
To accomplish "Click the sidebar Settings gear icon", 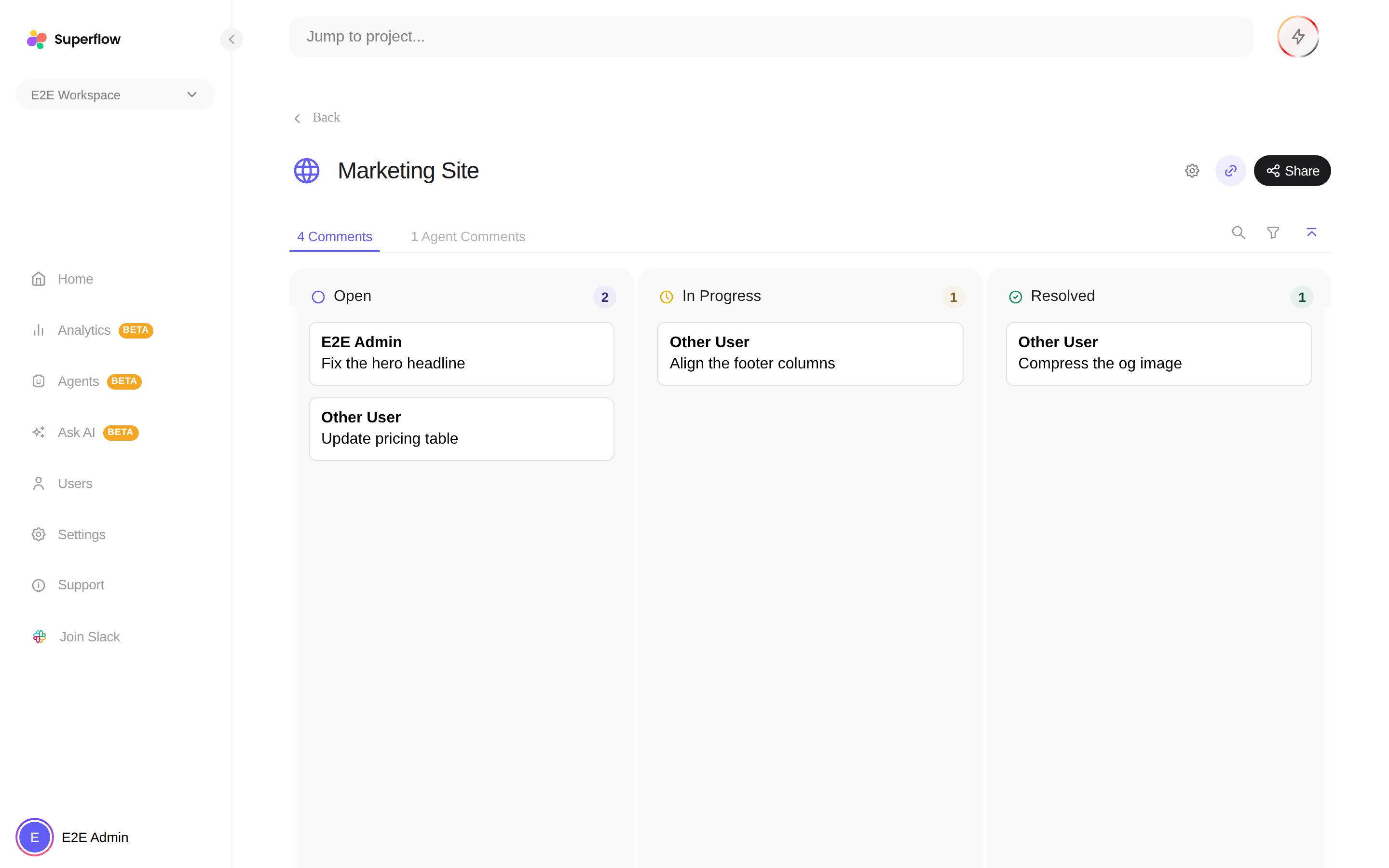I will (x=39, y=534).
